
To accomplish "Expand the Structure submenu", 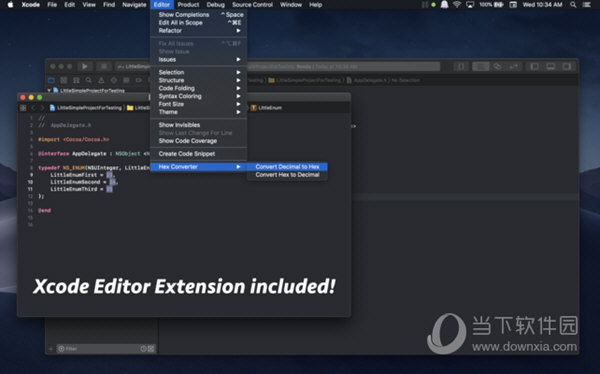I will tap(198, 80).
